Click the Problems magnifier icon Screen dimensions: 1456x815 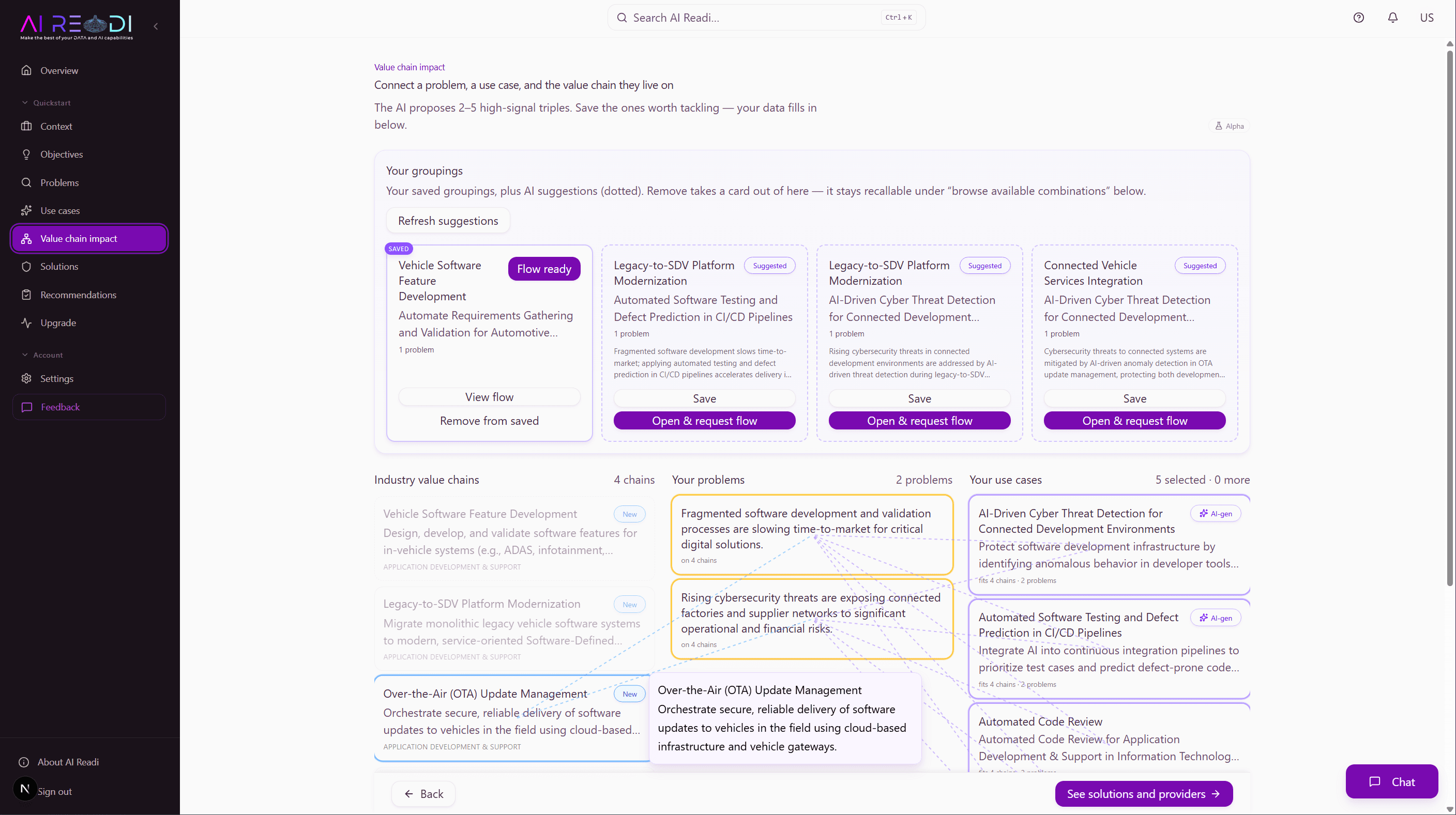coord(26,182)
